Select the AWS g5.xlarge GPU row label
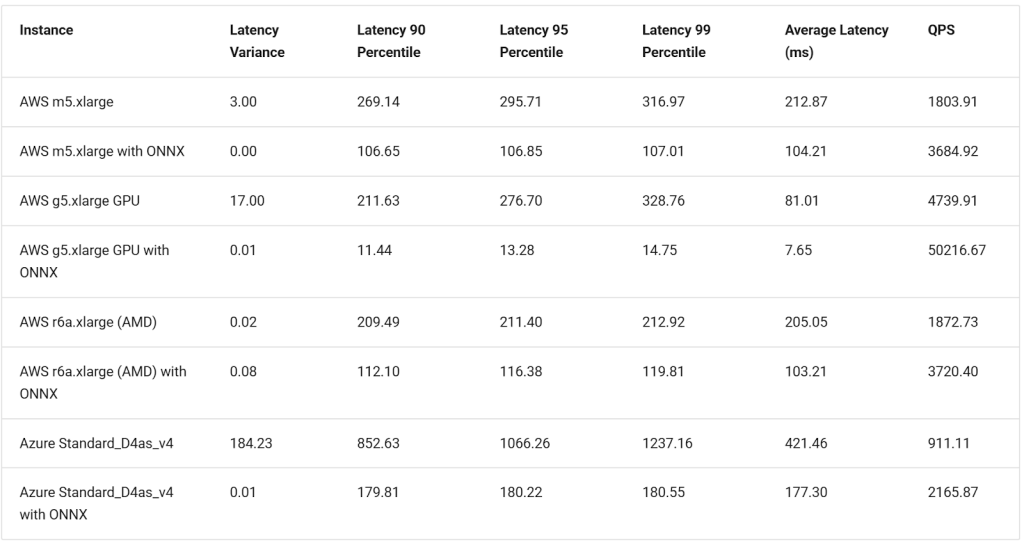Screen dimensions: 1024x545 click(80, 201)
